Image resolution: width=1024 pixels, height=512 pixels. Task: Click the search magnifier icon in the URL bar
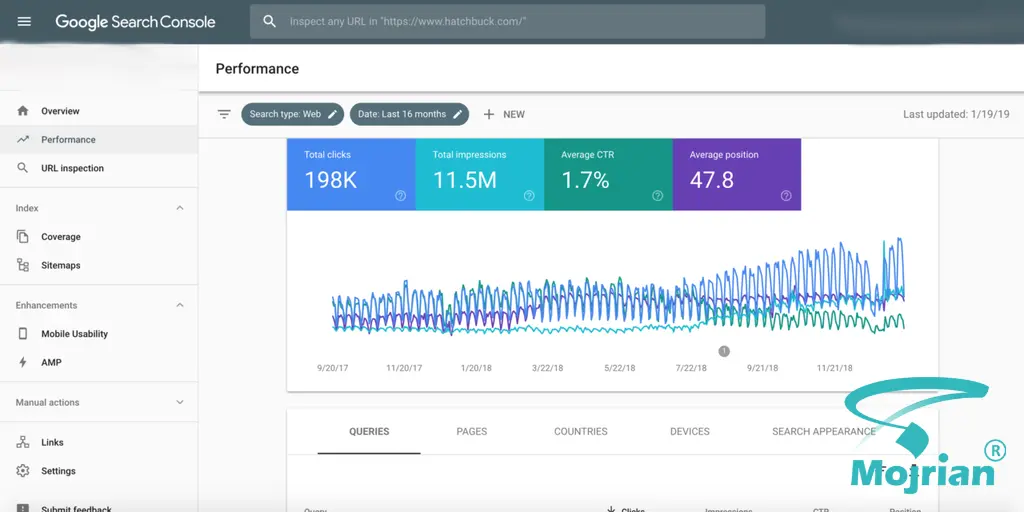[269, 22]
